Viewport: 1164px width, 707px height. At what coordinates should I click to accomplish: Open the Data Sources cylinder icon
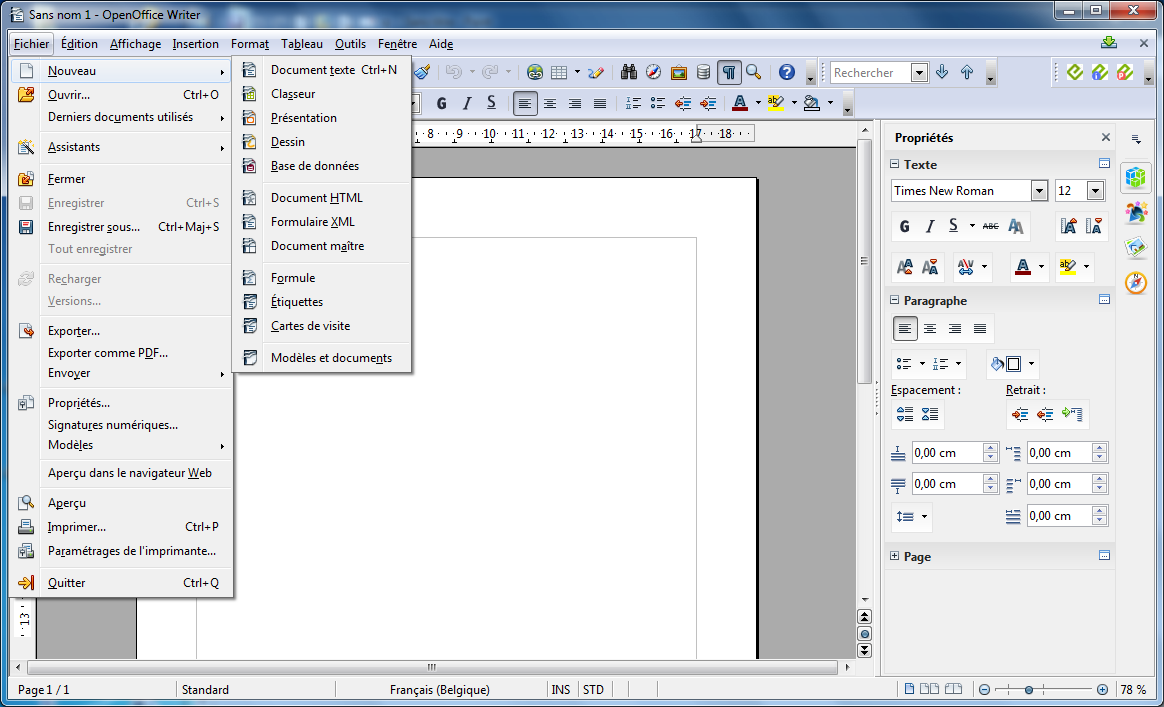click(x=704, y=72)
